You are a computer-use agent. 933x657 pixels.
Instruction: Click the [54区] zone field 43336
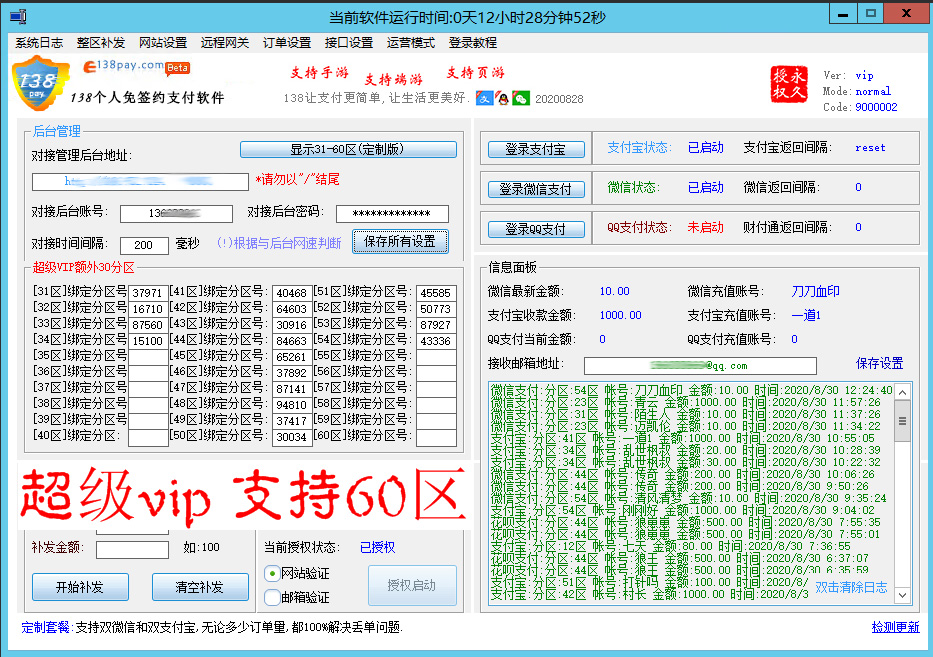click(x=436, y=341)
